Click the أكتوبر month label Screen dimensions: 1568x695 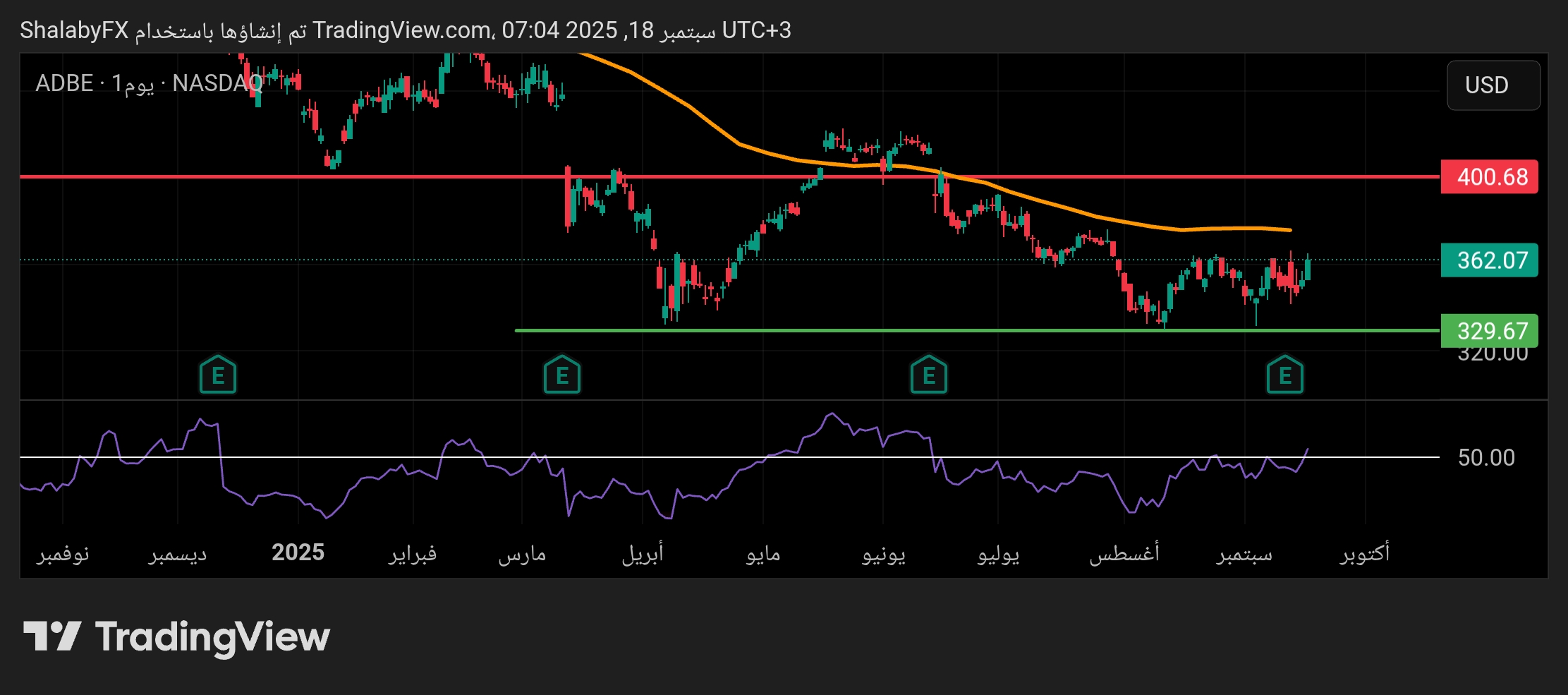point(1365,552)
